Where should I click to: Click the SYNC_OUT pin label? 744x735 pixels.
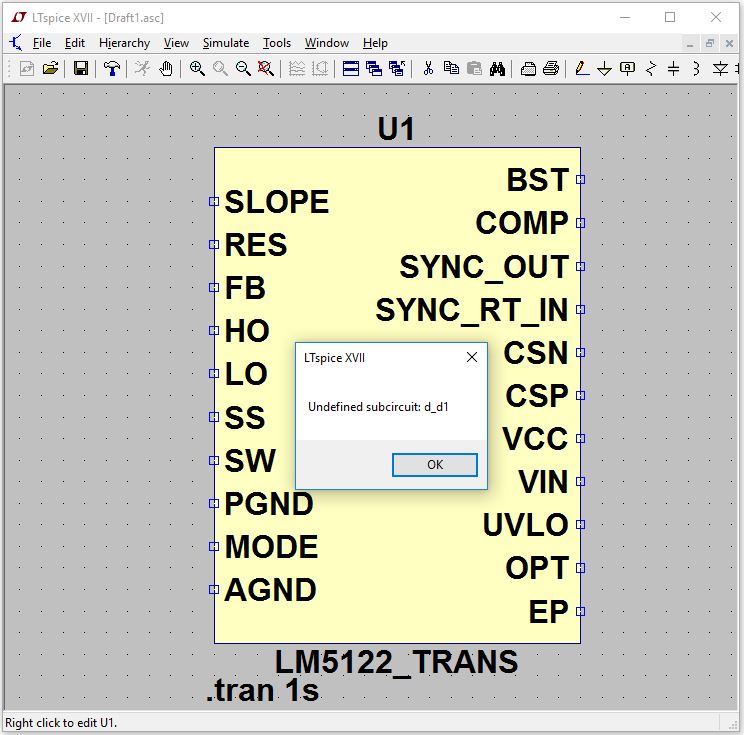pyautogui.click(x=484, y=268)
